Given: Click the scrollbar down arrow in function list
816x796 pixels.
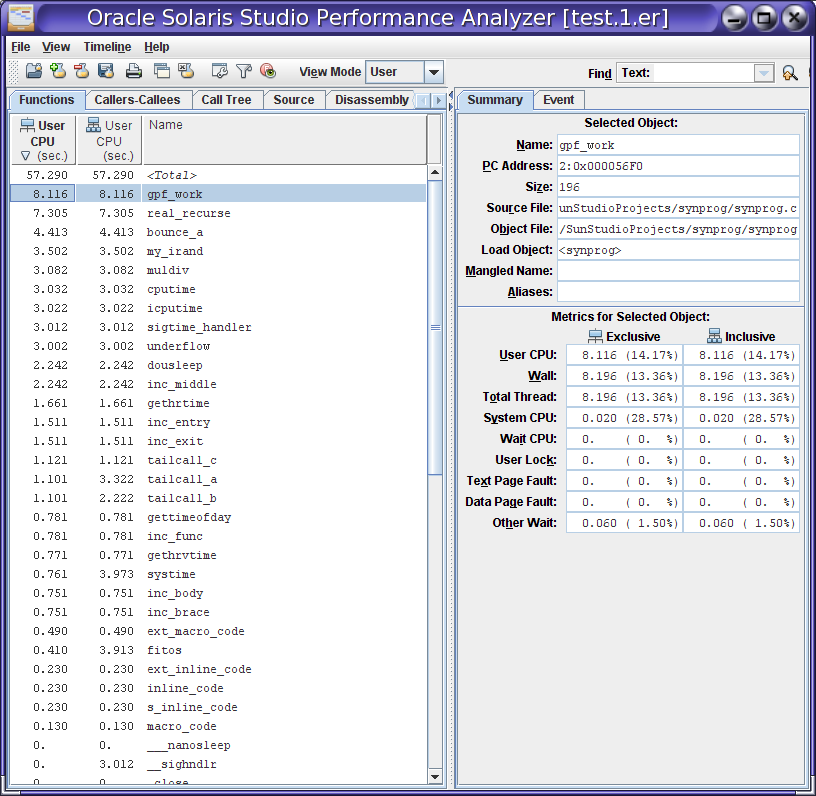Looking at the screenshot, I should click(435, 777).
